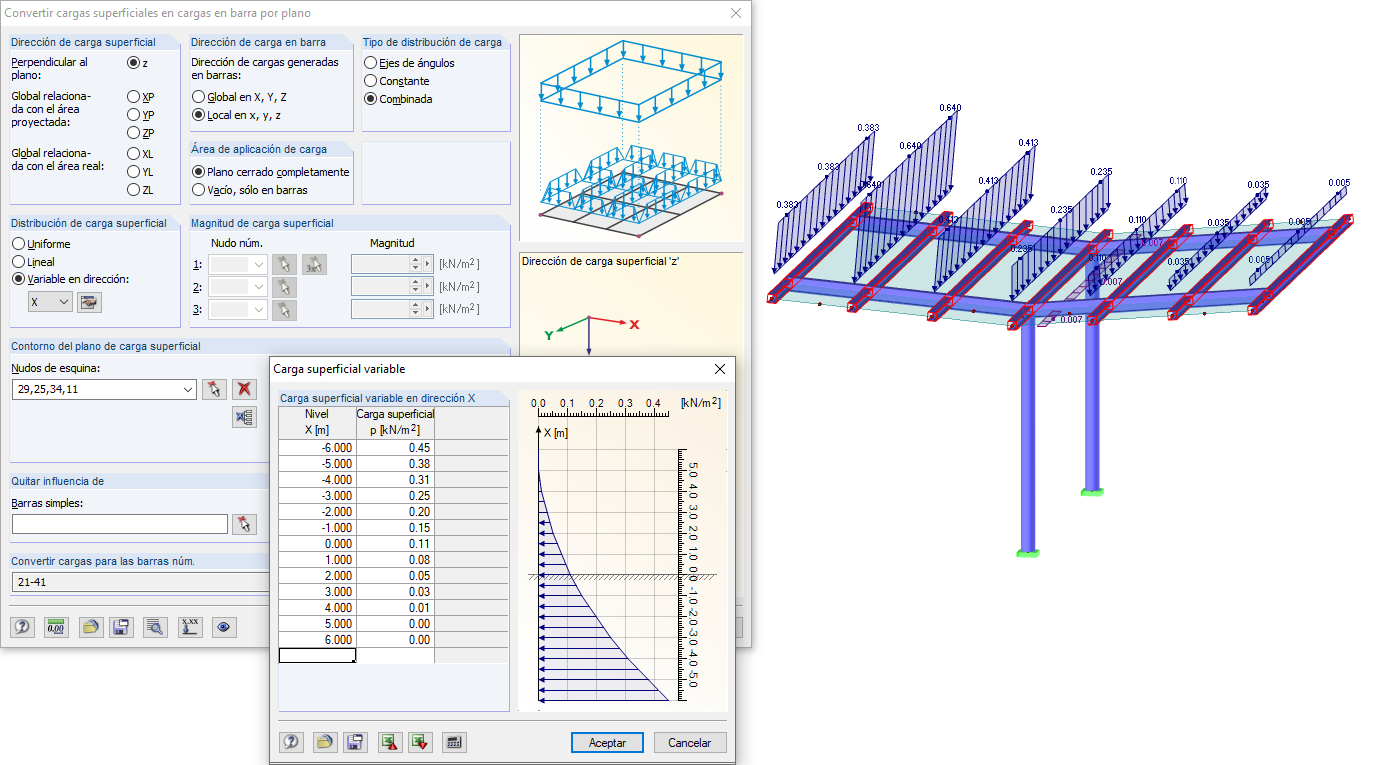Image resolution: width=1375 pixels, height=765 pixels.
Task: Pick node 1 graphically in Magnitud section
Action: pyautogui.click(x=285, y=265)
